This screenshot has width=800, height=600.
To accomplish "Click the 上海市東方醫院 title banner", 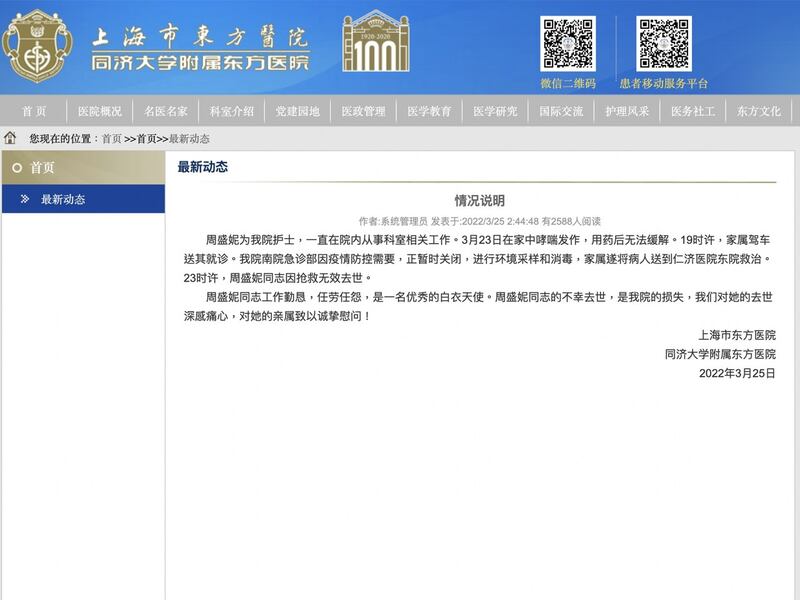I will point(200,48).
